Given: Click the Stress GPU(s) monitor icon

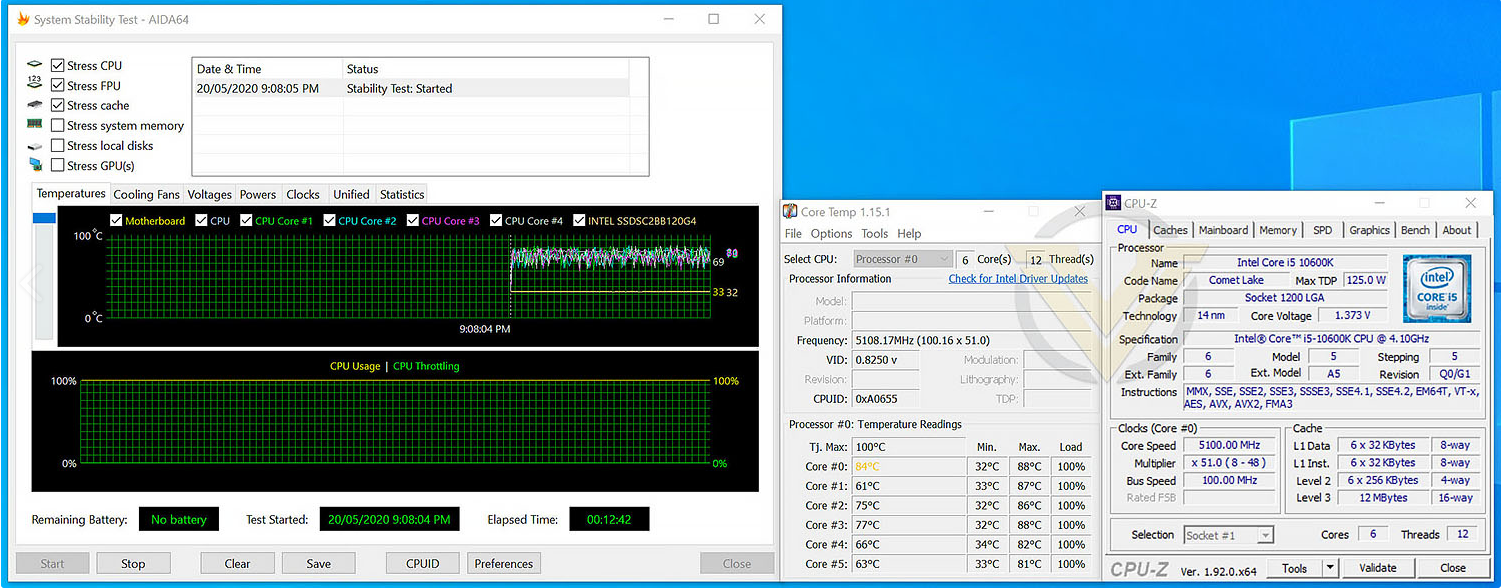Looking at the screenshot, I should click(x=35, y=165).
